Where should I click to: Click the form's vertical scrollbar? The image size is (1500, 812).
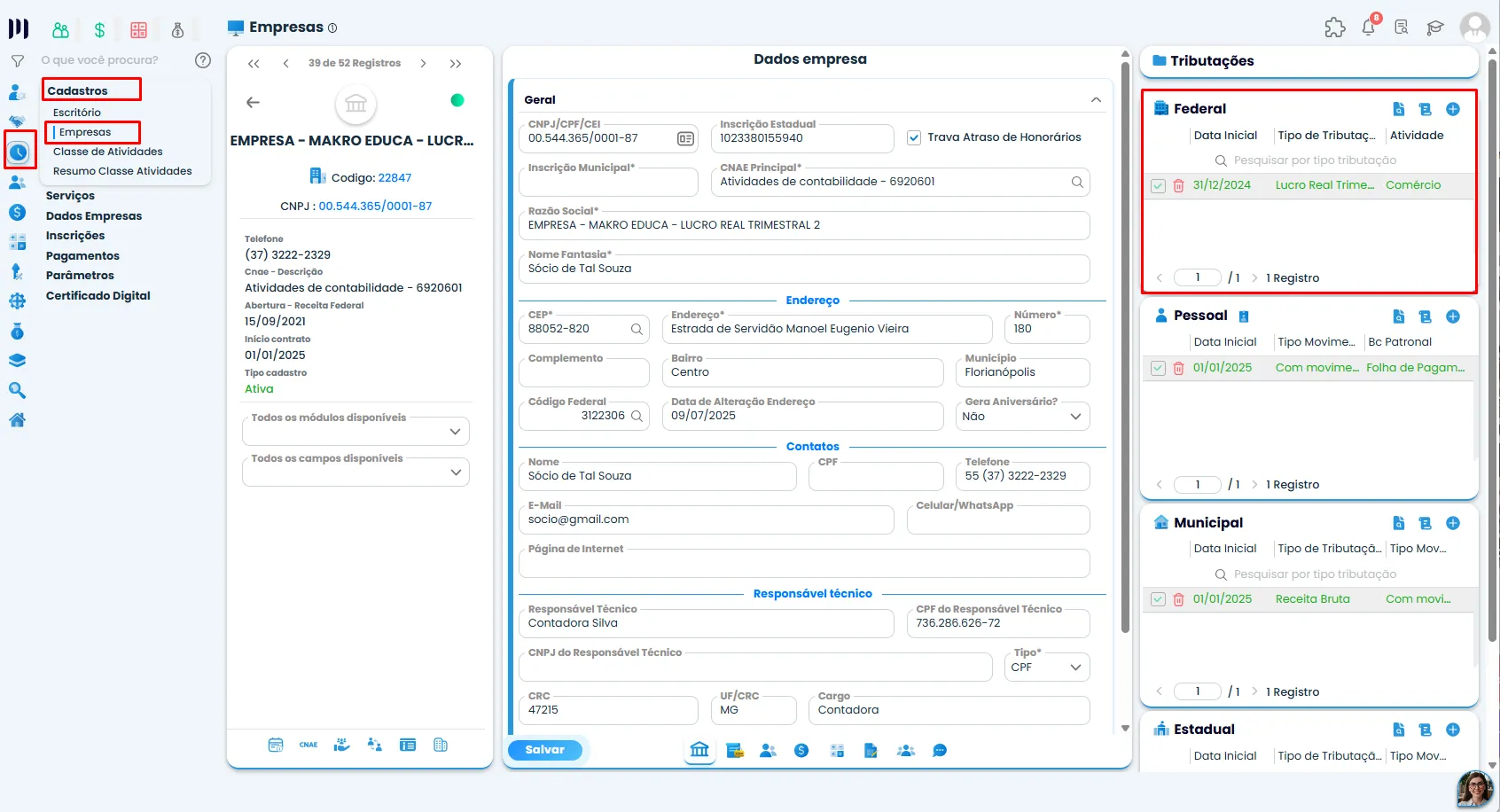[x=1125, y=346]
